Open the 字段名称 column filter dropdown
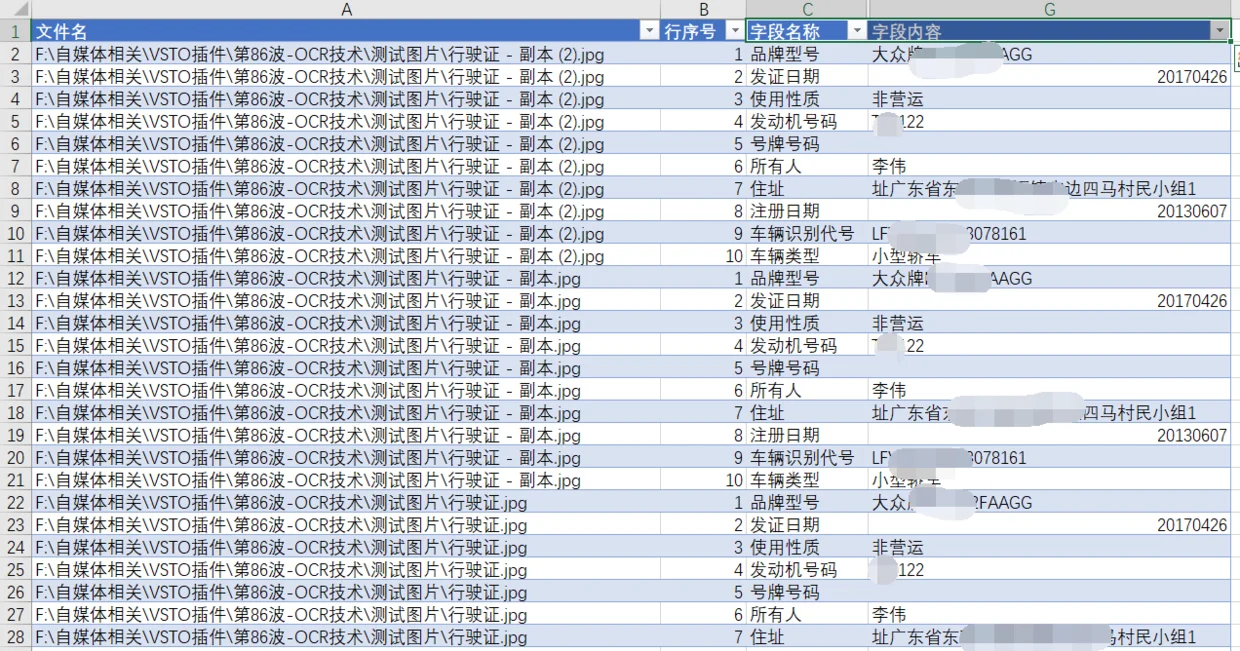1240x651 pixels. pyautogui.click(x=857, y=31)
